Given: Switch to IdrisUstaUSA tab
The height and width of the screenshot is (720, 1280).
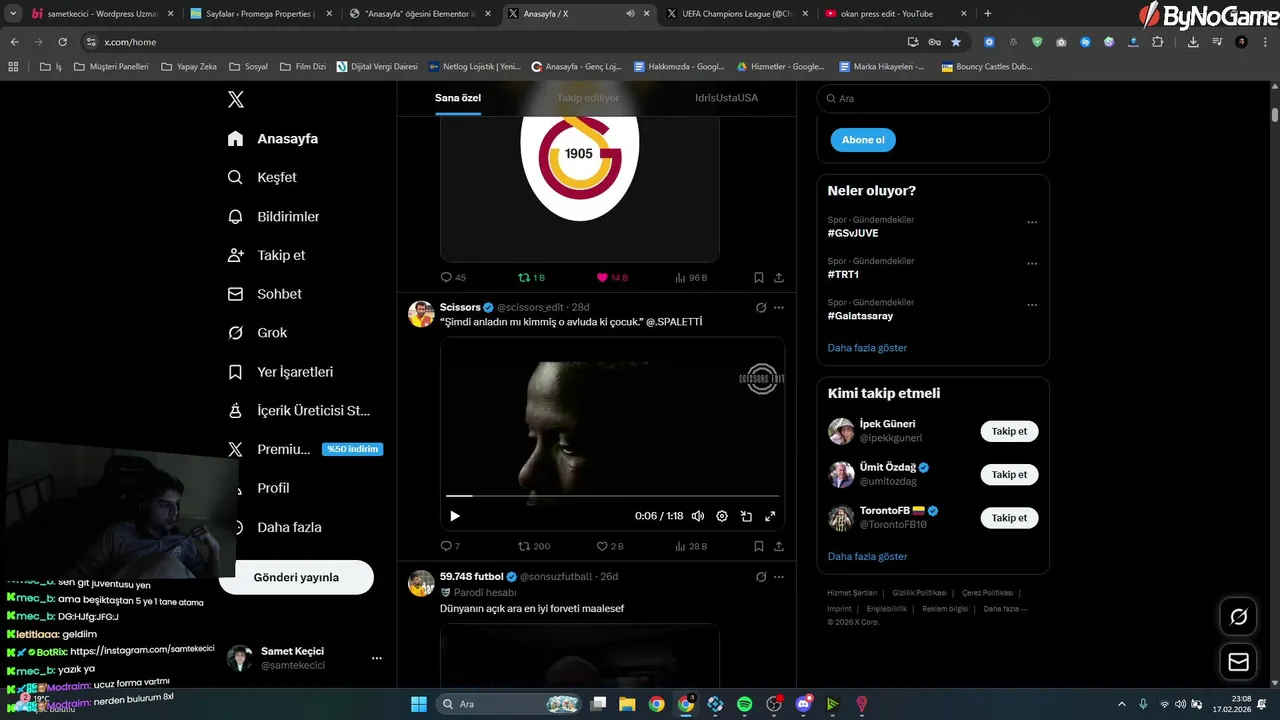Looking at the screenshot, I should (x=726, y=98).
